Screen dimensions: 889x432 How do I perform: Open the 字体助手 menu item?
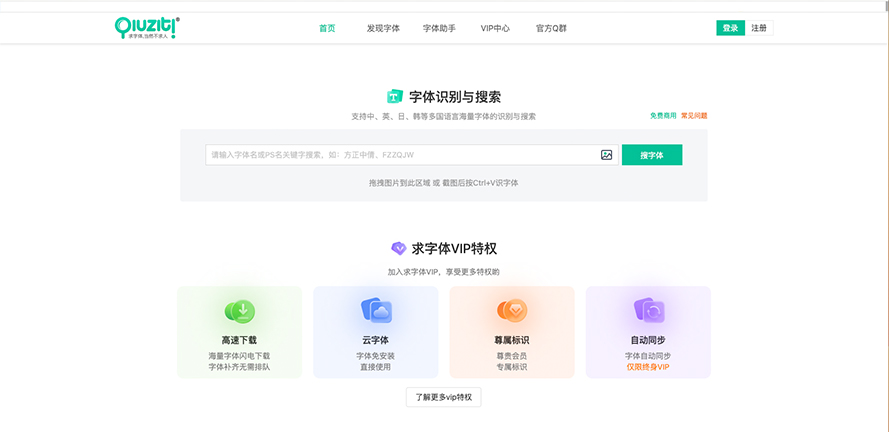pyautogui.click(x=439, y=28)
